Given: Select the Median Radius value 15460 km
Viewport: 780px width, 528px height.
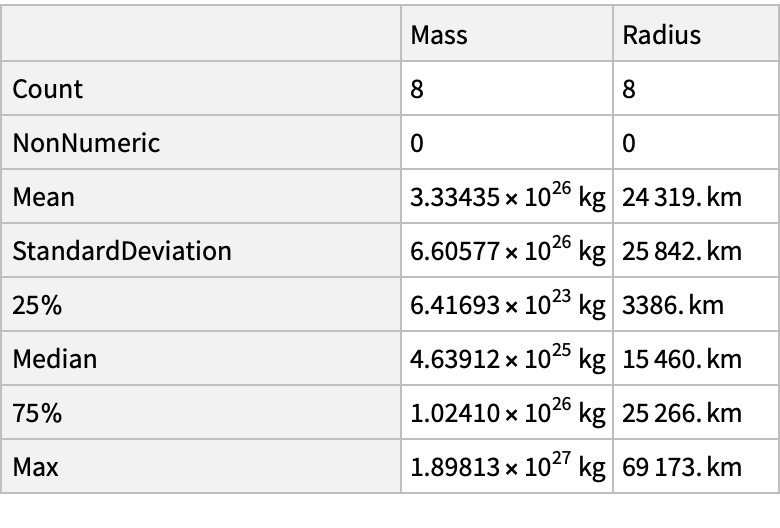Looking at the screenshot, I should (682, 358).
